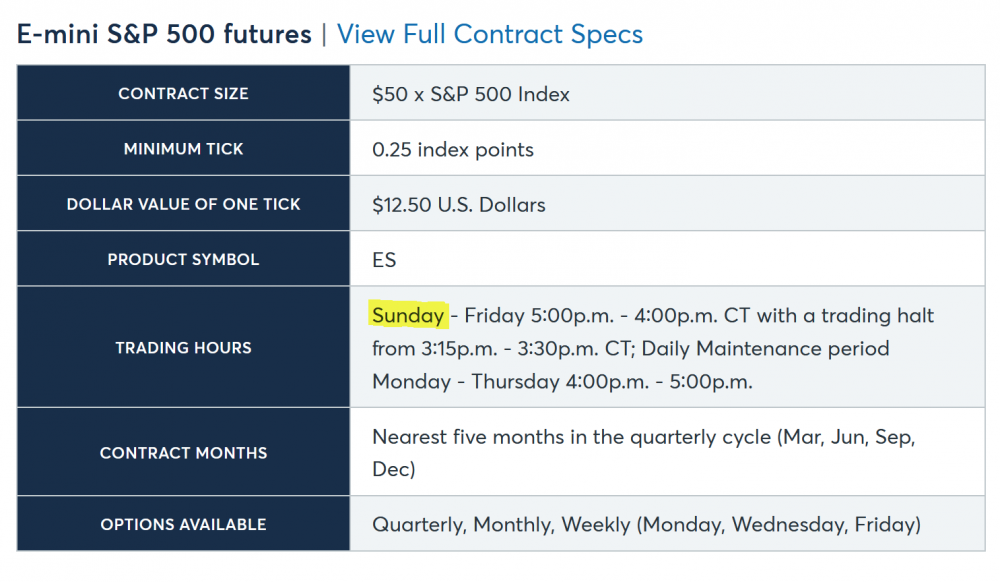Click the $50 x S&P 500 Index value
Viewport: 1000px width, 582px height.
pyautogui.click(x=471, y=95)
